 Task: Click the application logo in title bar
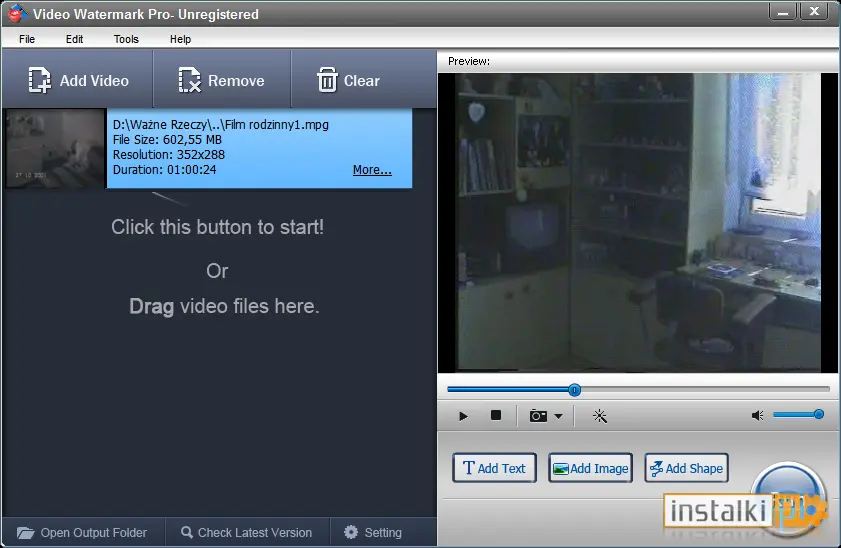pyautogui.click(x=17, y=13)
